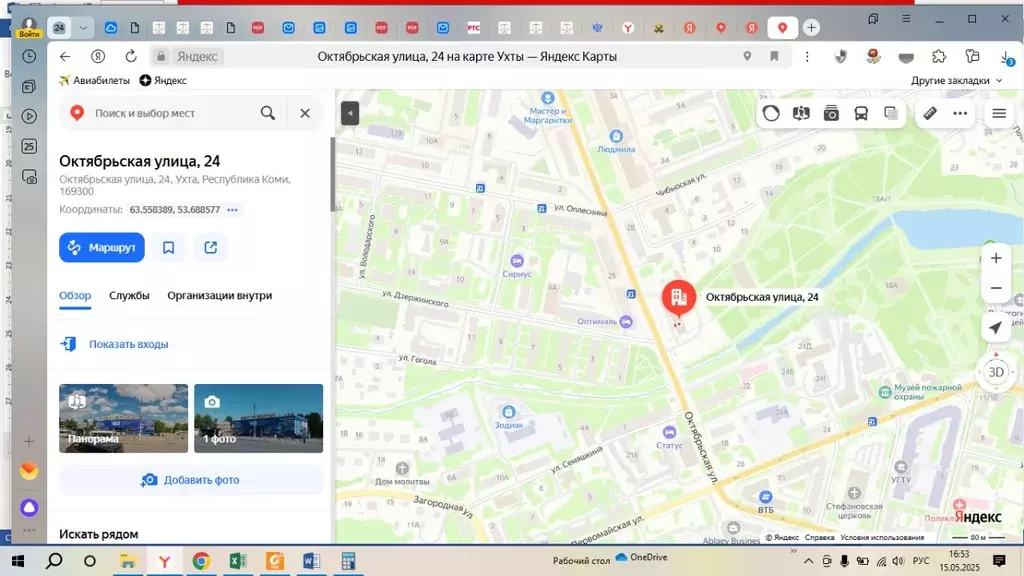Switch to the Службы tab
The width and height of the screenshot is (1024, 576).
point(129,295)
